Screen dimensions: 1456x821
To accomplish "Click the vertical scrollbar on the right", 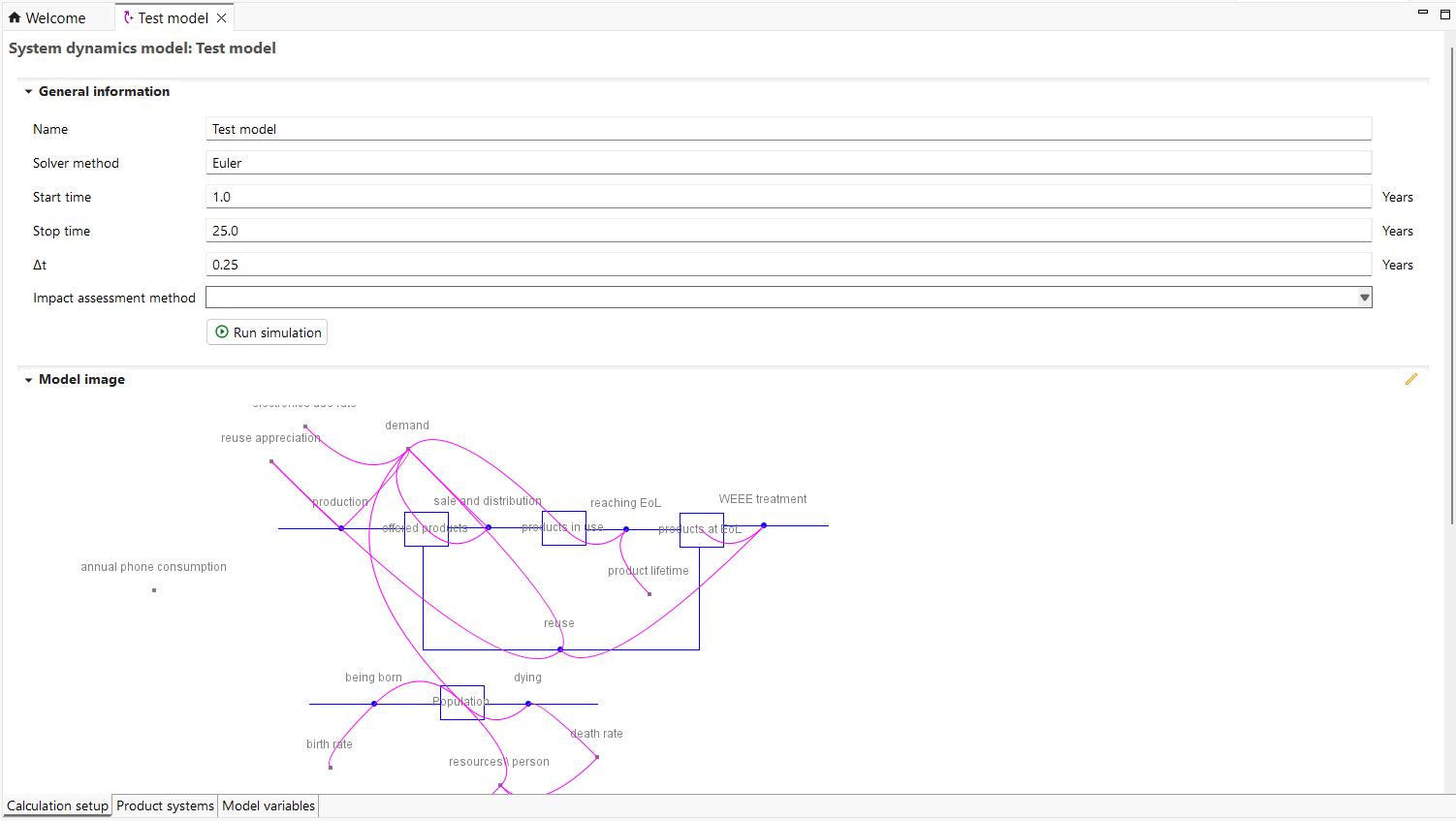I will click(1450, 291).
